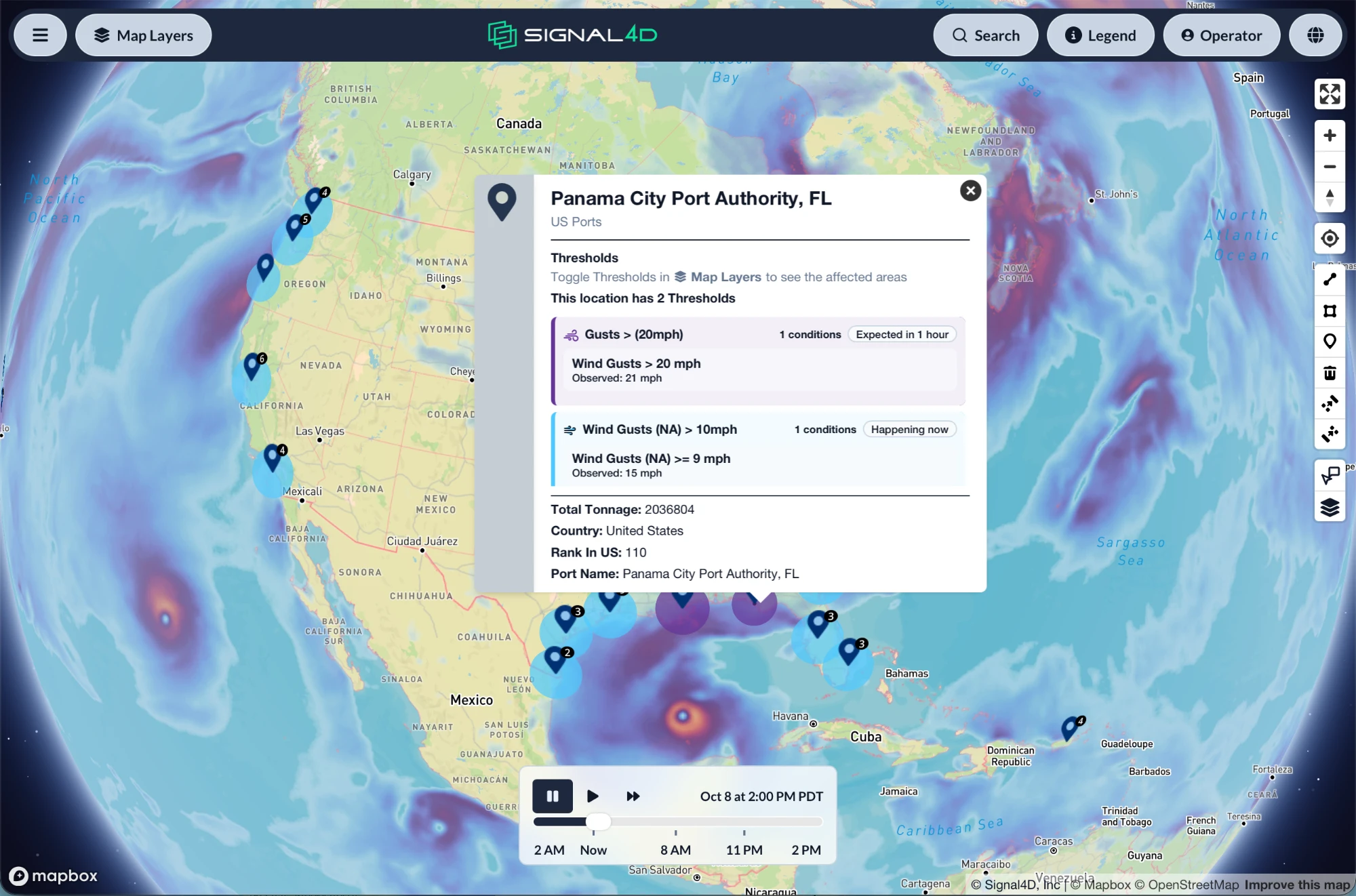This screenshot has width=1356, height=896.
Task: Click the trash delete-drawing icon
Action: coord(1330,373)
